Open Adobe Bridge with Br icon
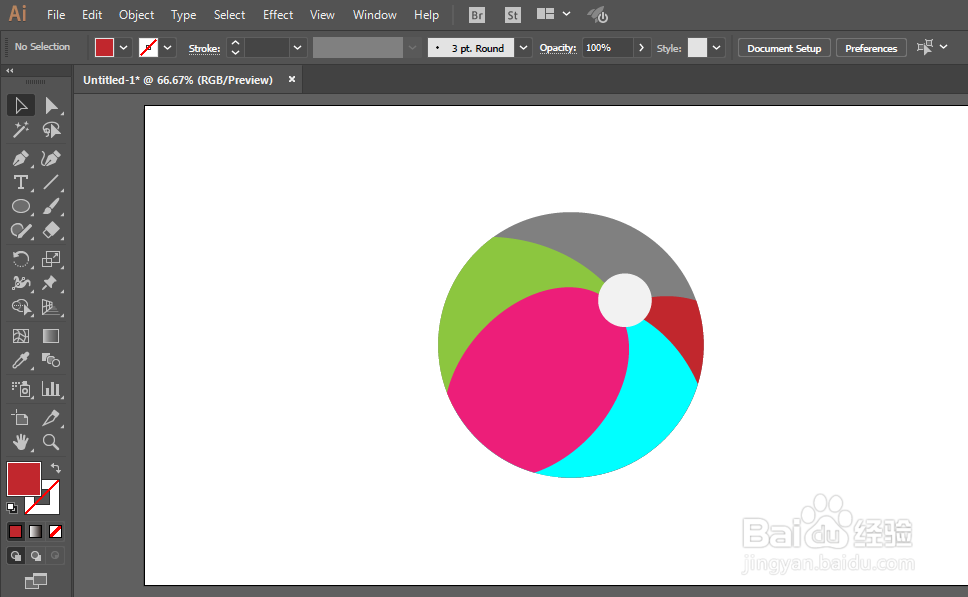Viewport: 968px width, 597px height. pos(477,15)
